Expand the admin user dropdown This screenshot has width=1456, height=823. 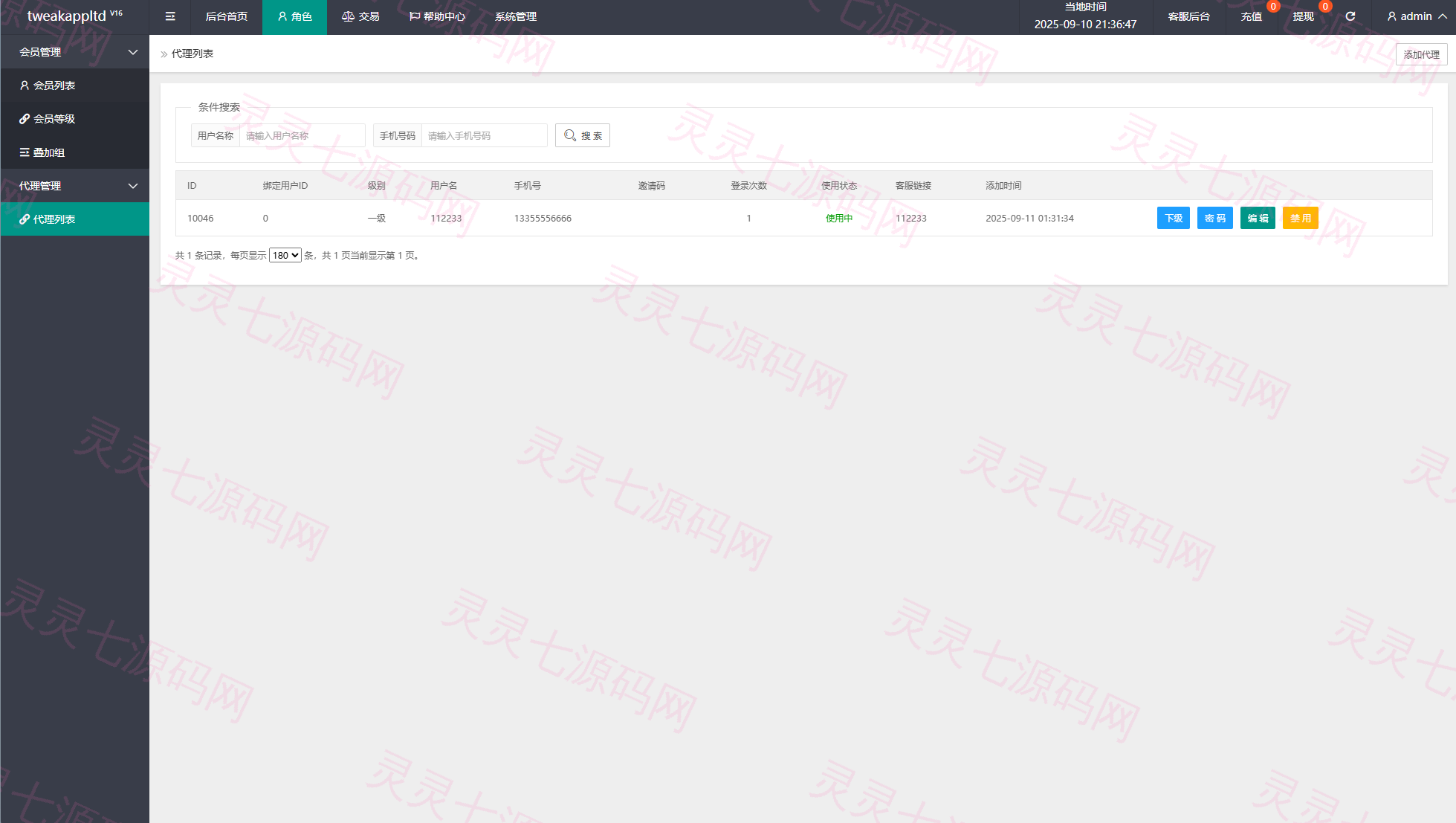tap(1417, 16)
